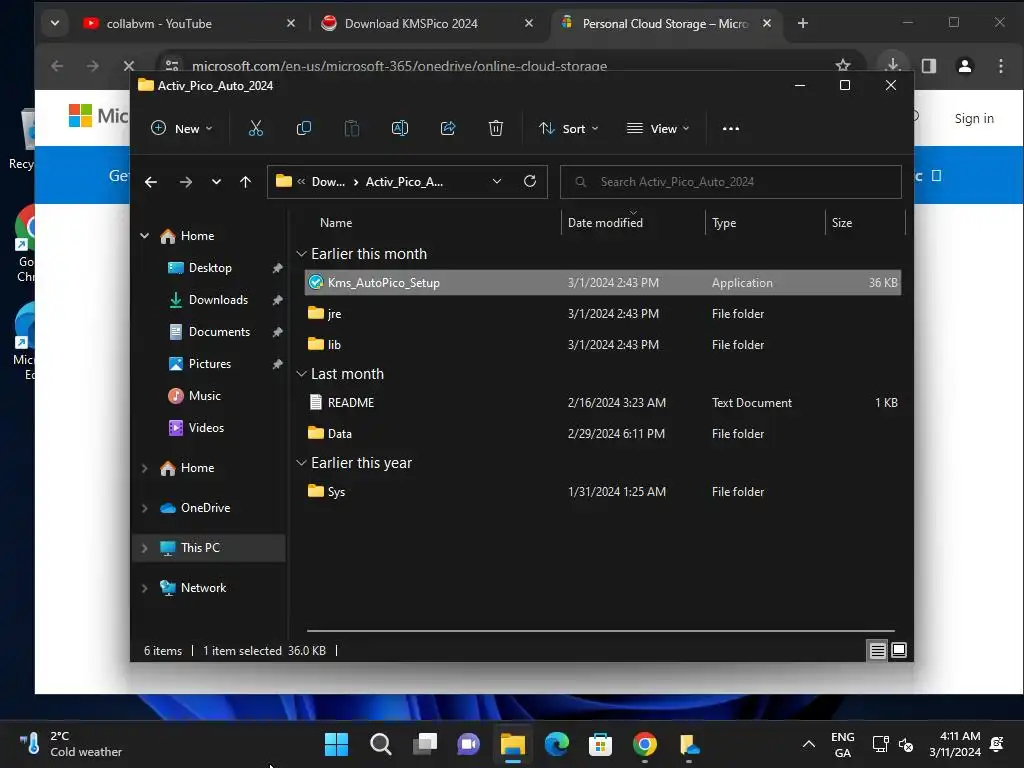The height and width of the screenshot is (768, 1024).
Task: Collapse the Earlier this year group
Action: (x=301, y=463)
